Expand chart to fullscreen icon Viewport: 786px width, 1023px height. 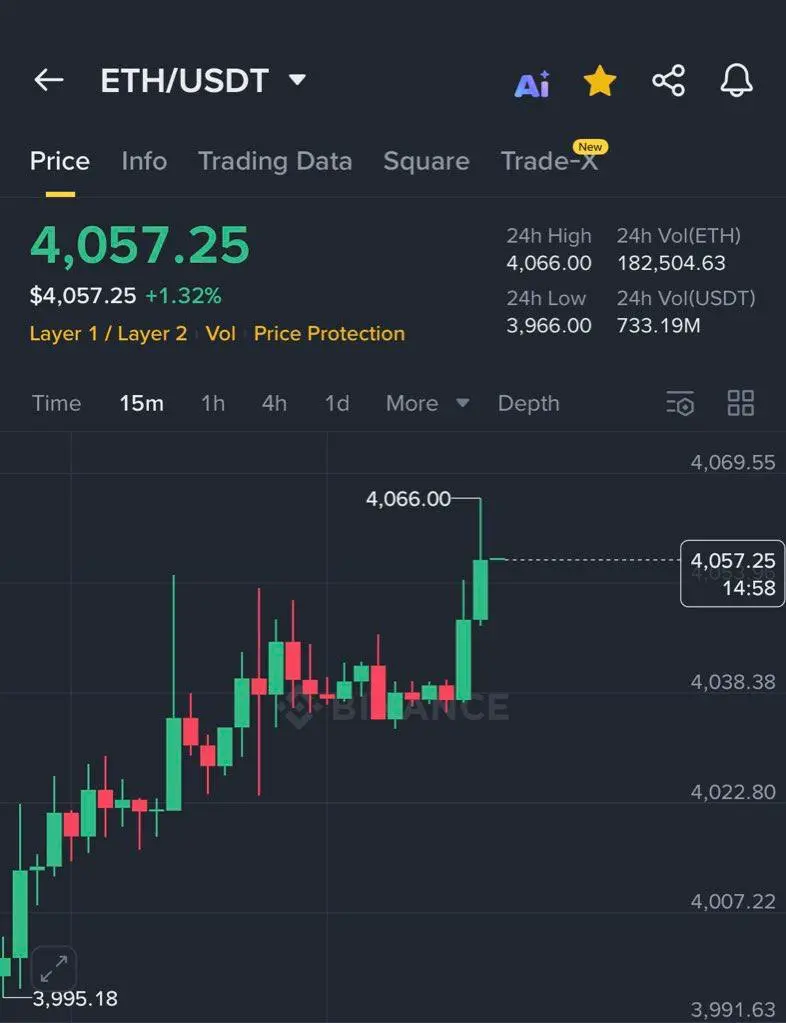[53, 969]
